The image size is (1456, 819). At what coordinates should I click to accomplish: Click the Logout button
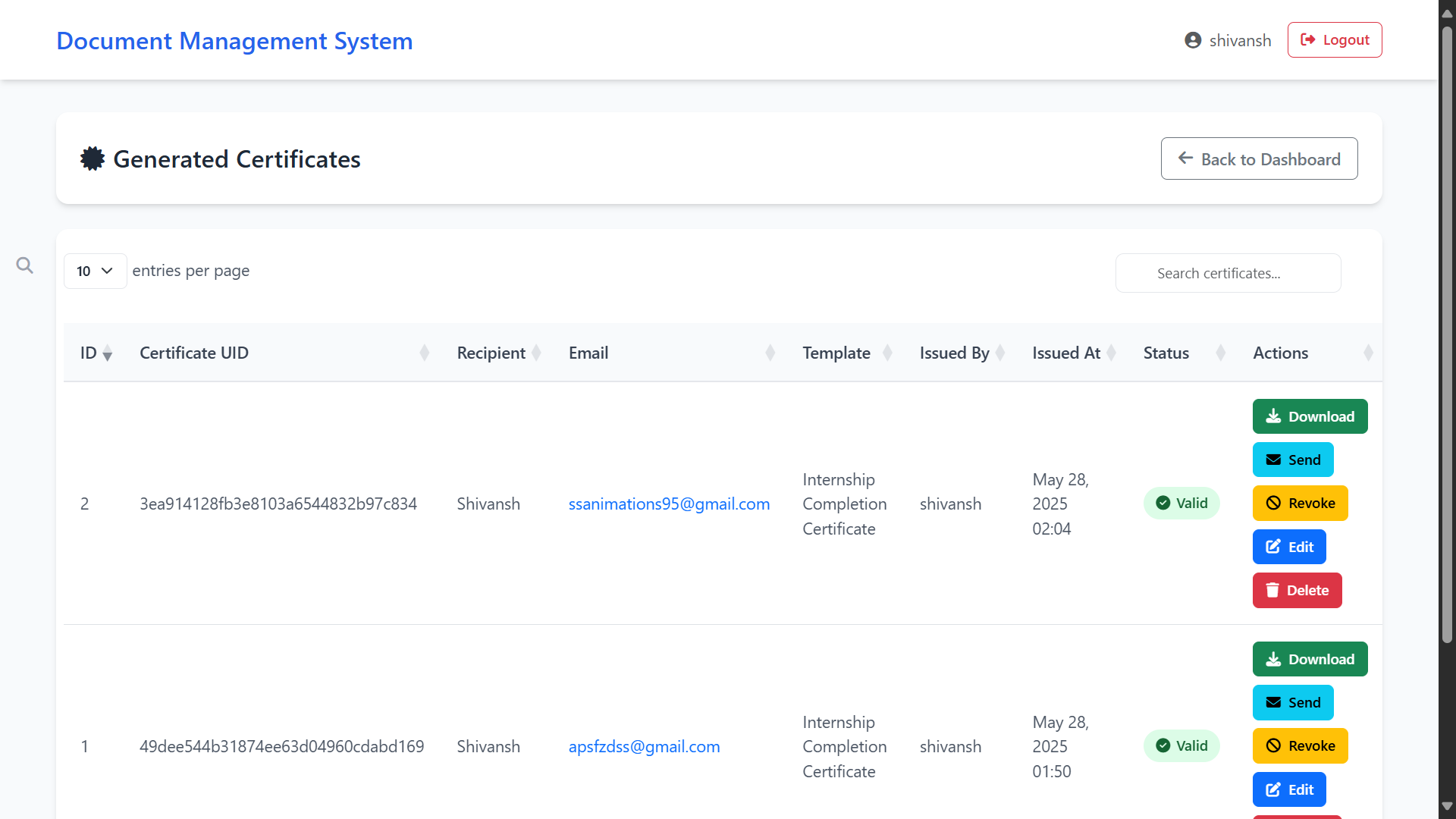(1335, 39)
